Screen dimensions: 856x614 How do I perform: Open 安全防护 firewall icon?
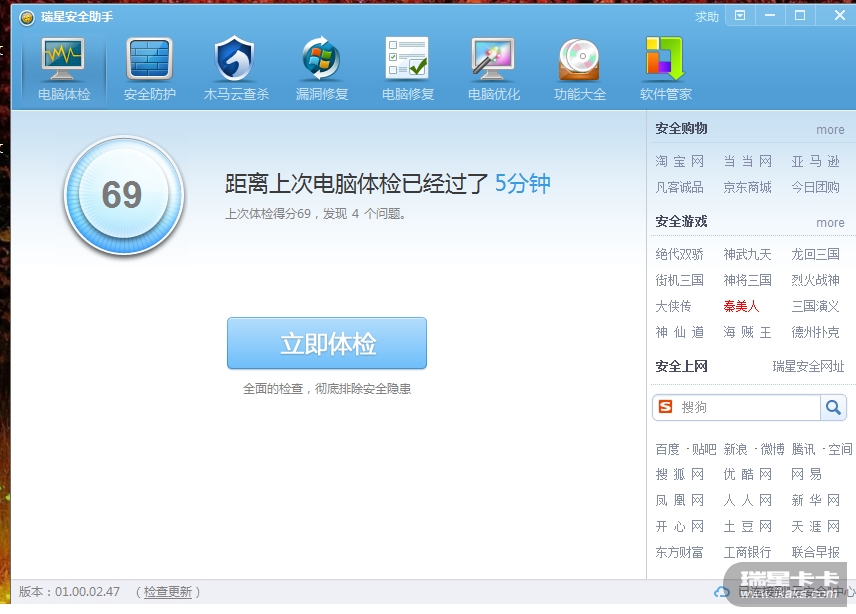149,59
